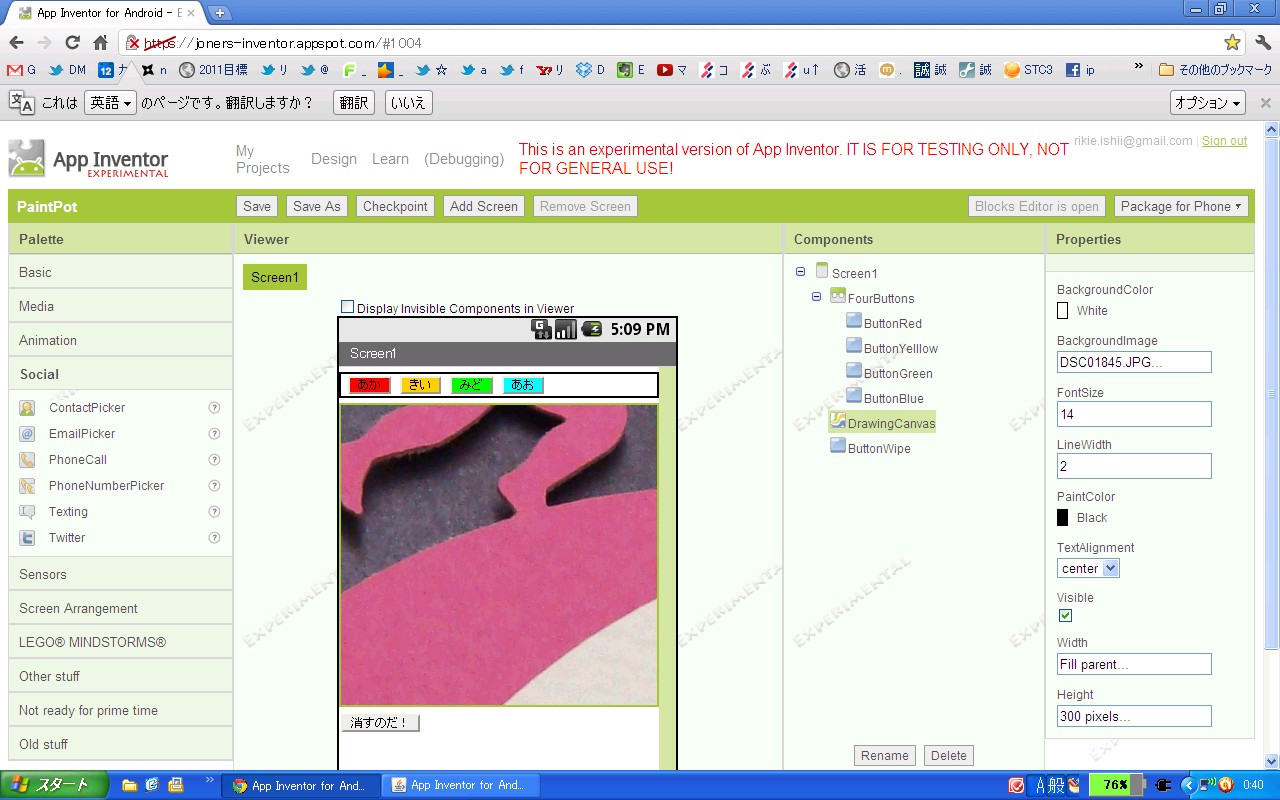Bookmark the page with the star icon
Screen dimensions: 1280x800
coord(1232,42)
